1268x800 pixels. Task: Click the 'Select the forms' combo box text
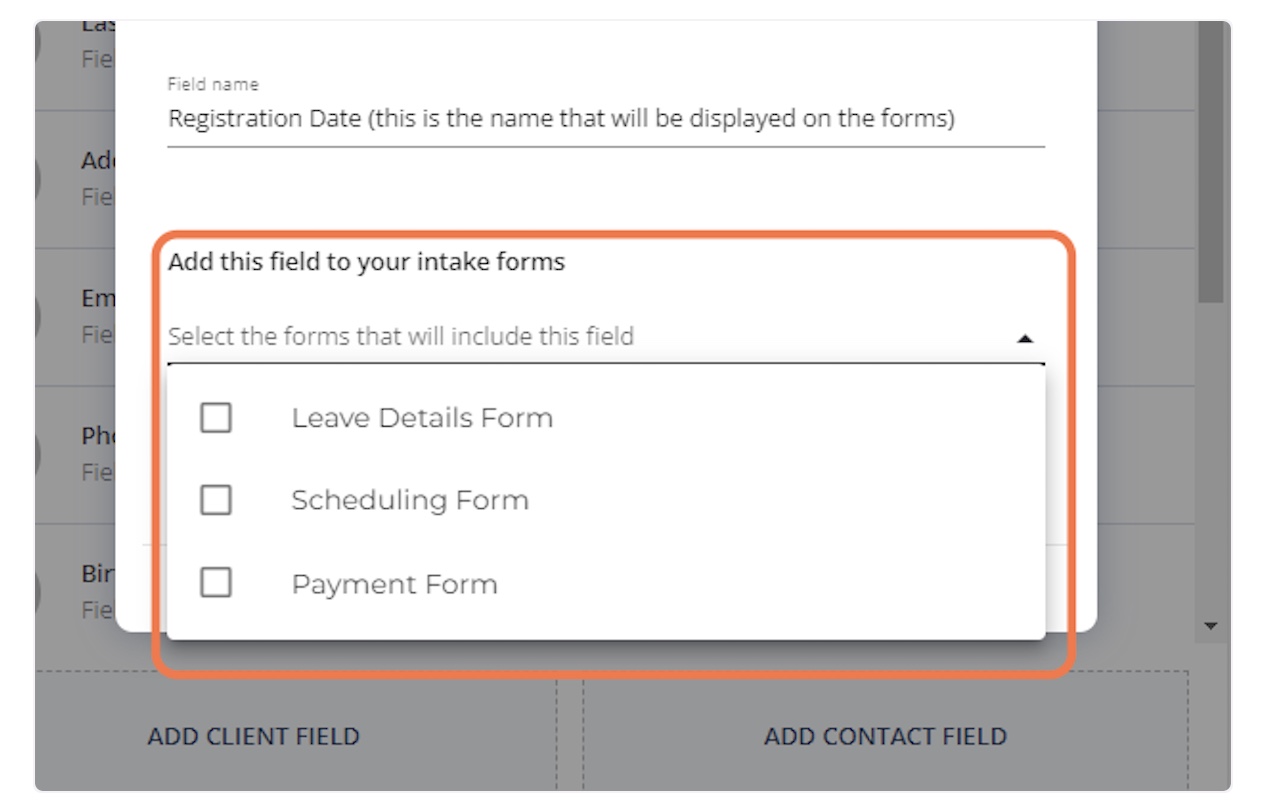click(x=400, y=337)
